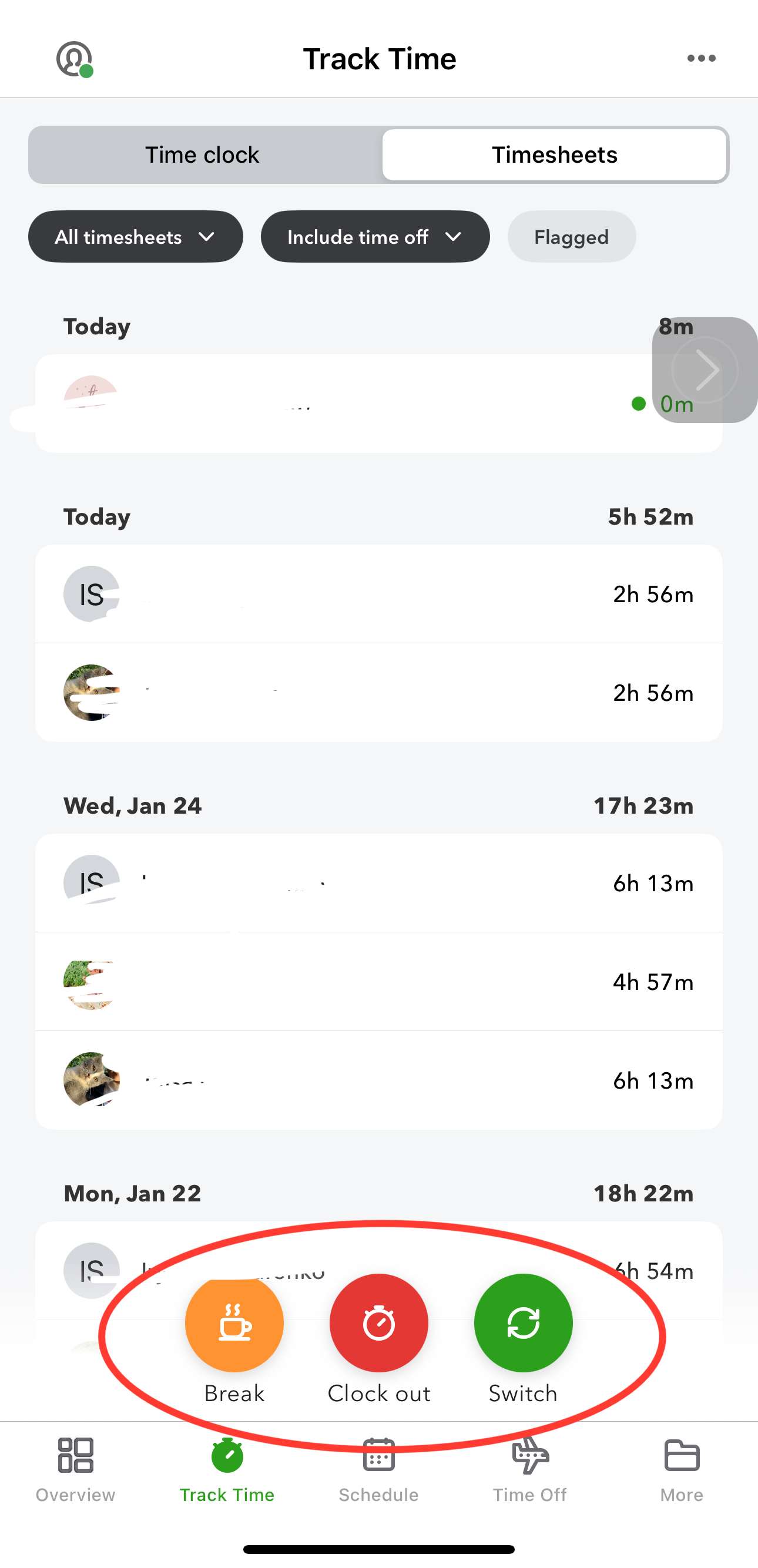Go to Overview in bottom navigation

coord(75,1469)
